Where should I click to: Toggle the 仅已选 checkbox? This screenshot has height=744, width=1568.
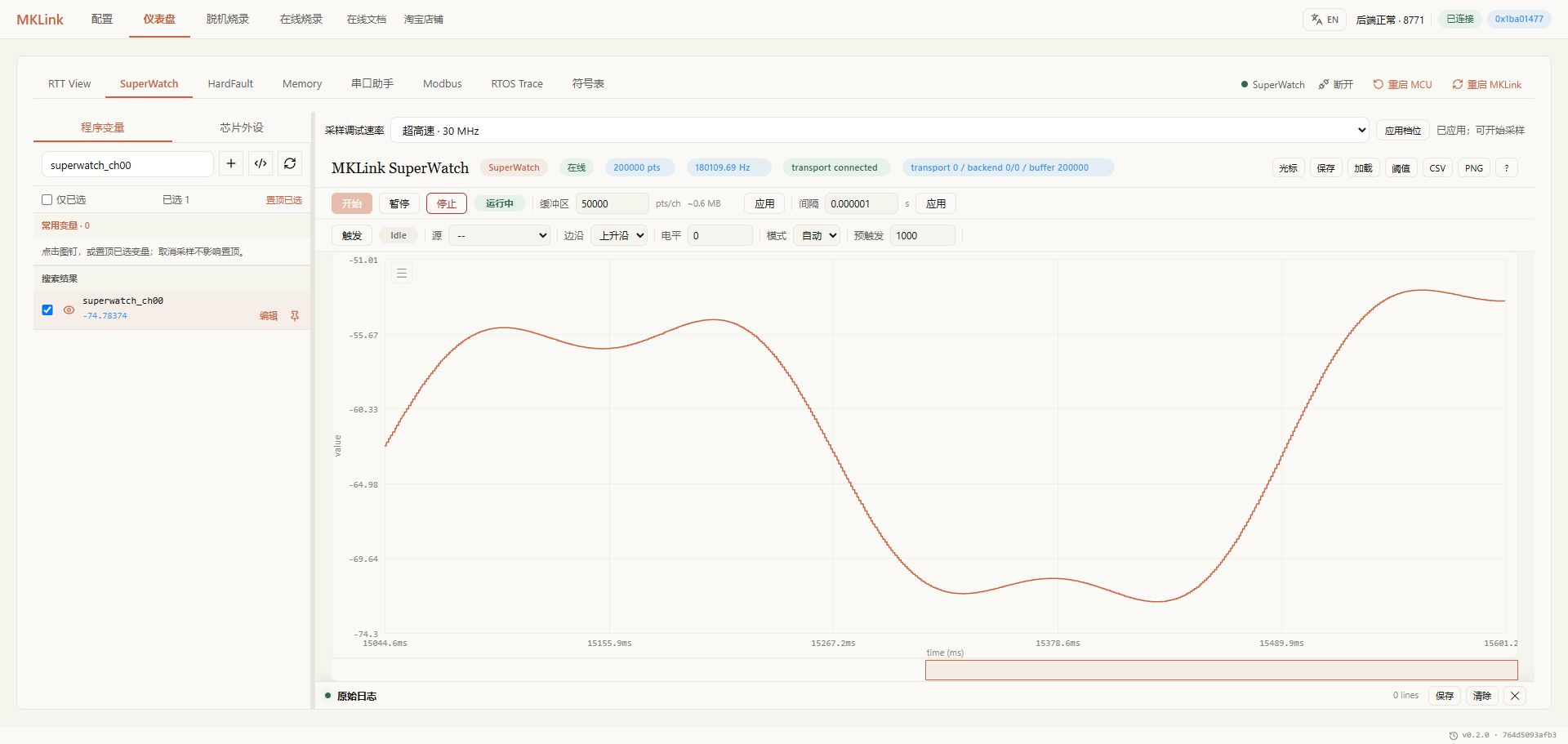point(47,199)
